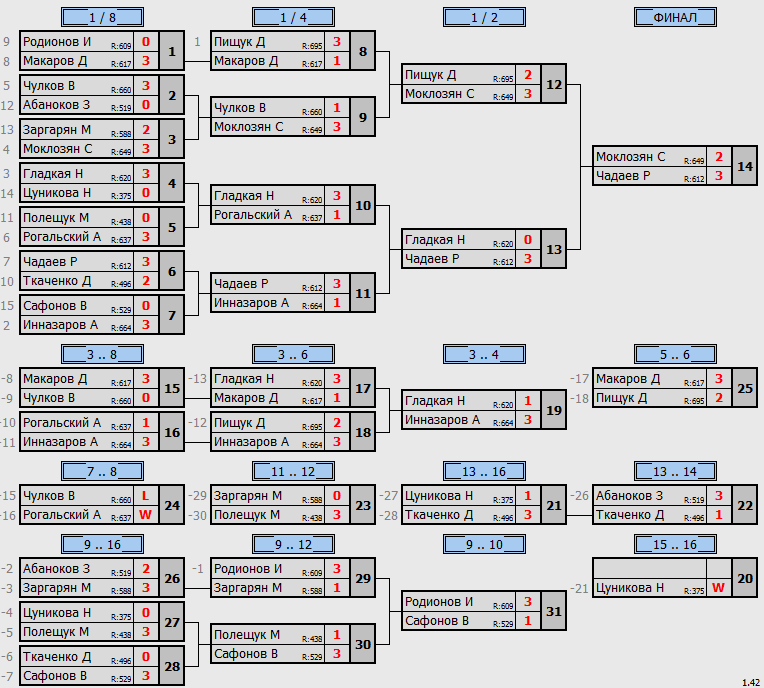Select match number 9 box
Viewport: 764px width, 688px height.
point(363,117)
